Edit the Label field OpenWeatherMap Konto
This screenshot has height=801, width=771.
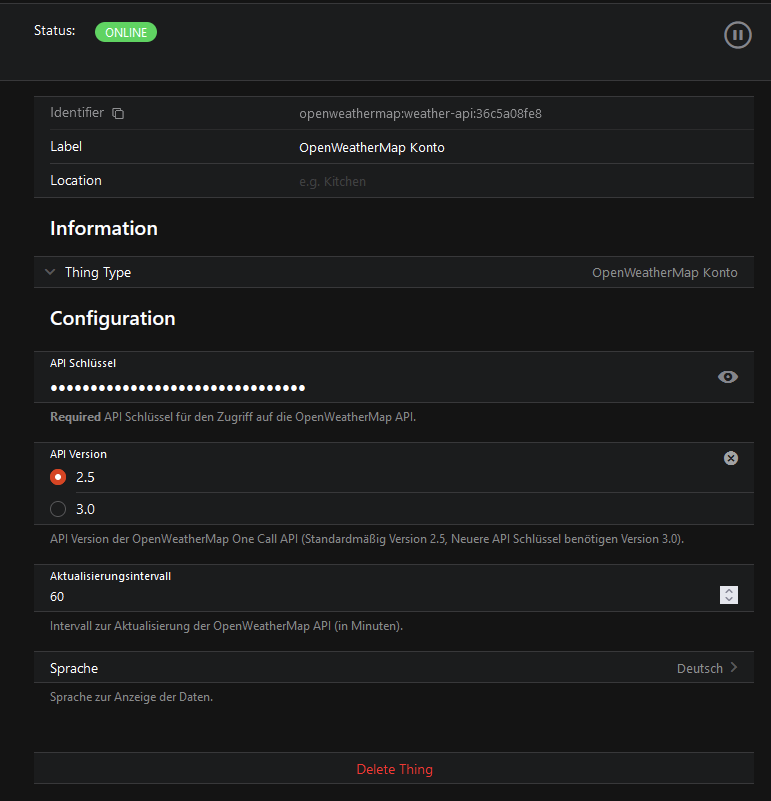point(372,148)
